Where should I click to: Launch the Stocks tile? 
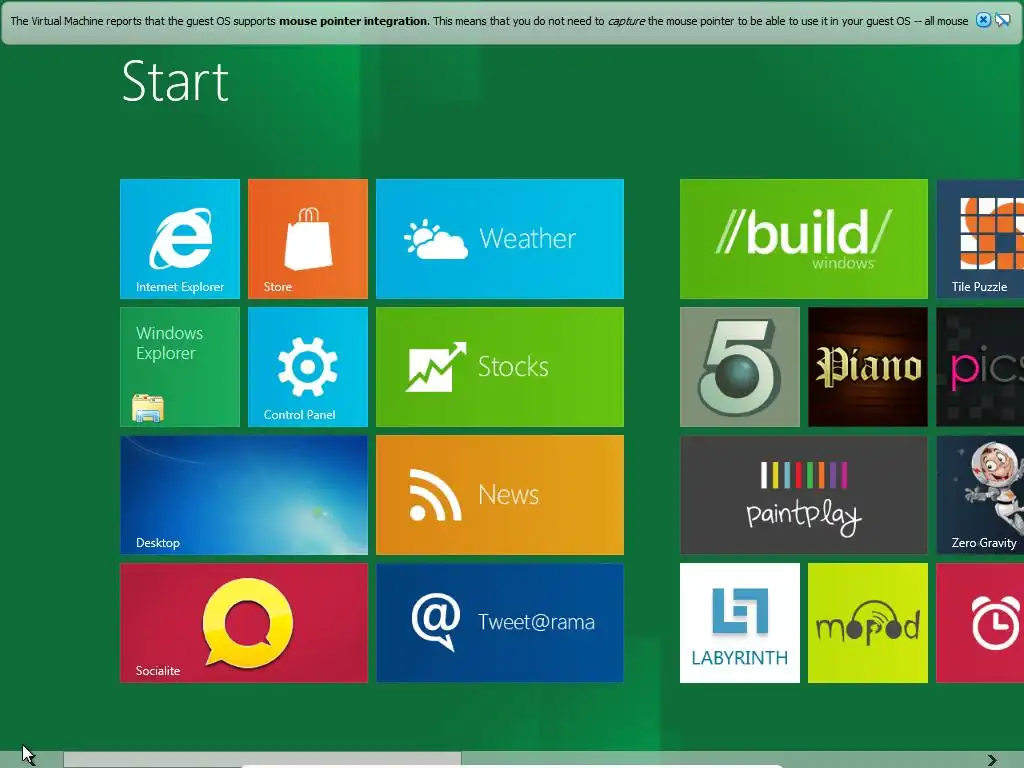click(x=500, y=367)
